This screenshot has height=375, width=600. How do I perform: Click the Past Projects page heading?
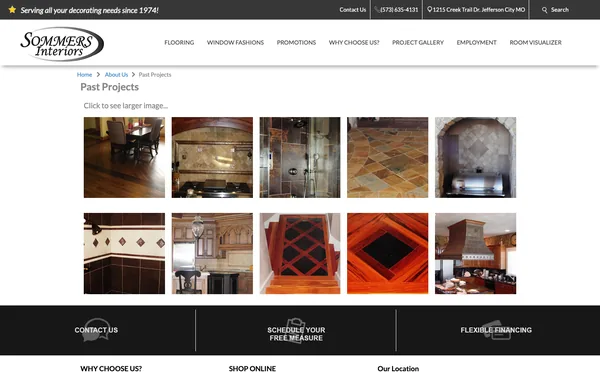[x=109, y=87]
